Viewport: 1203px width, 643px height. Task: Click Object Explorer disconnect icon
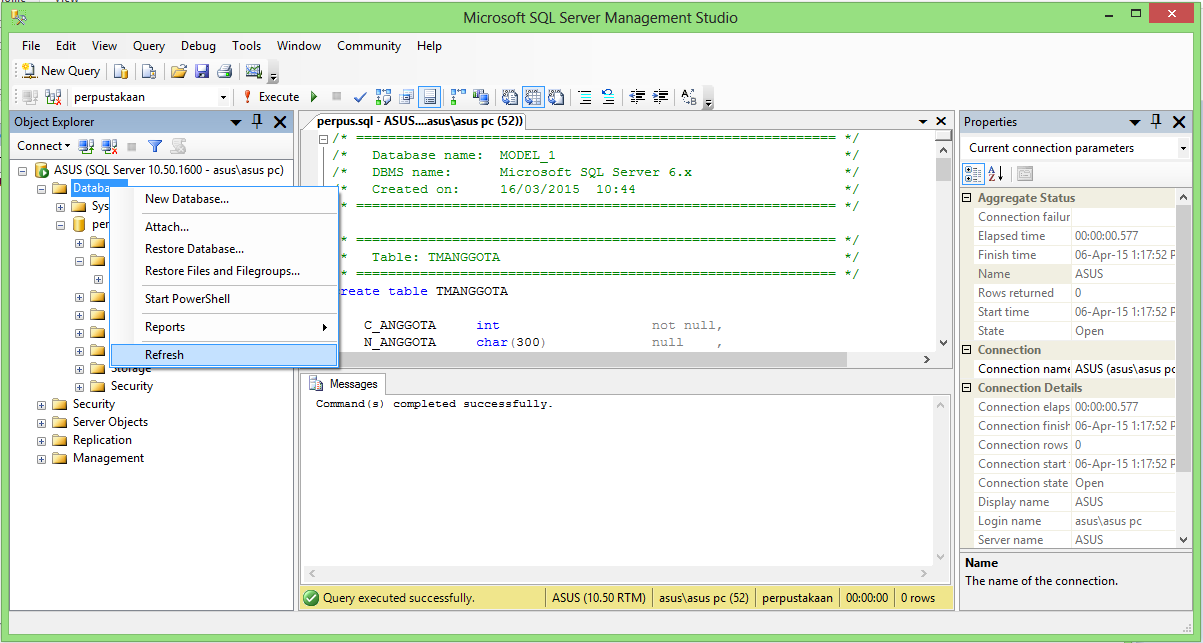point(109,146)
